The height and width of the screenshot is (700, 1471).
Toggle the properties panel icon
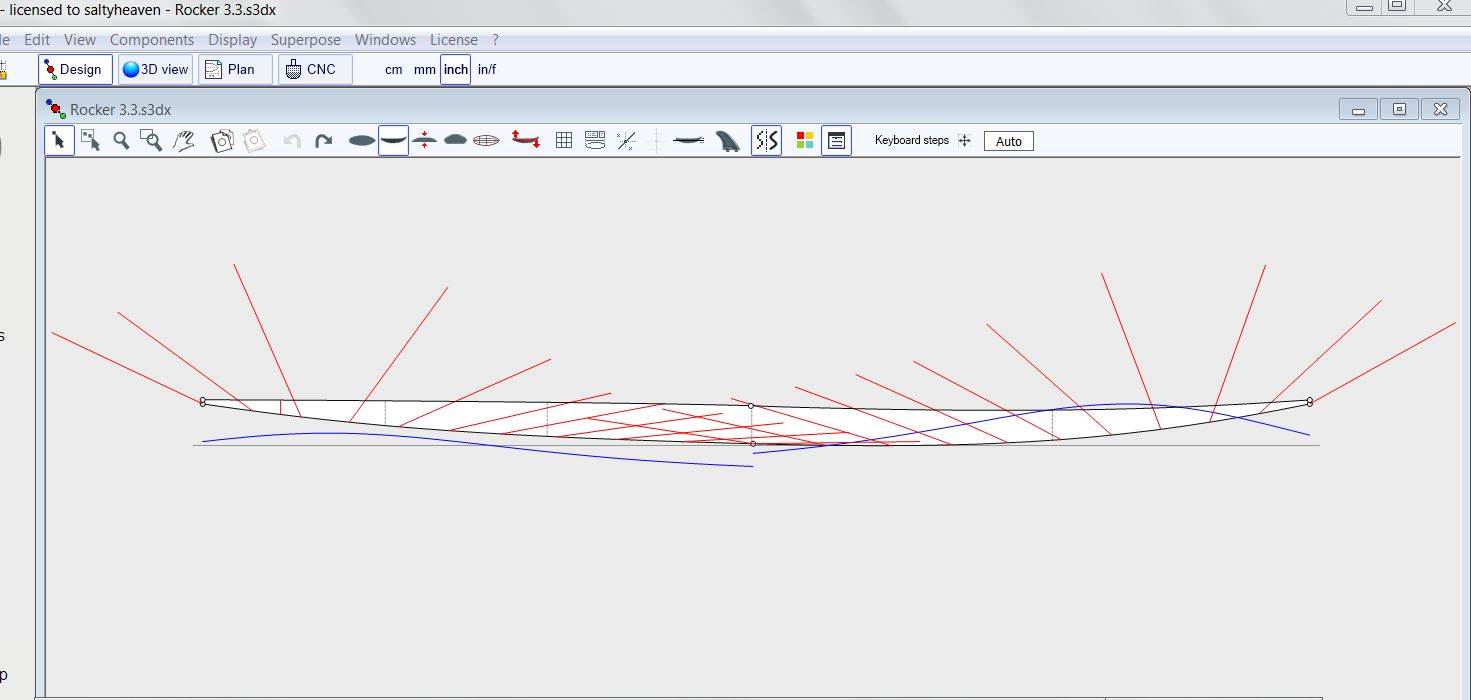[x=837, y=141]
